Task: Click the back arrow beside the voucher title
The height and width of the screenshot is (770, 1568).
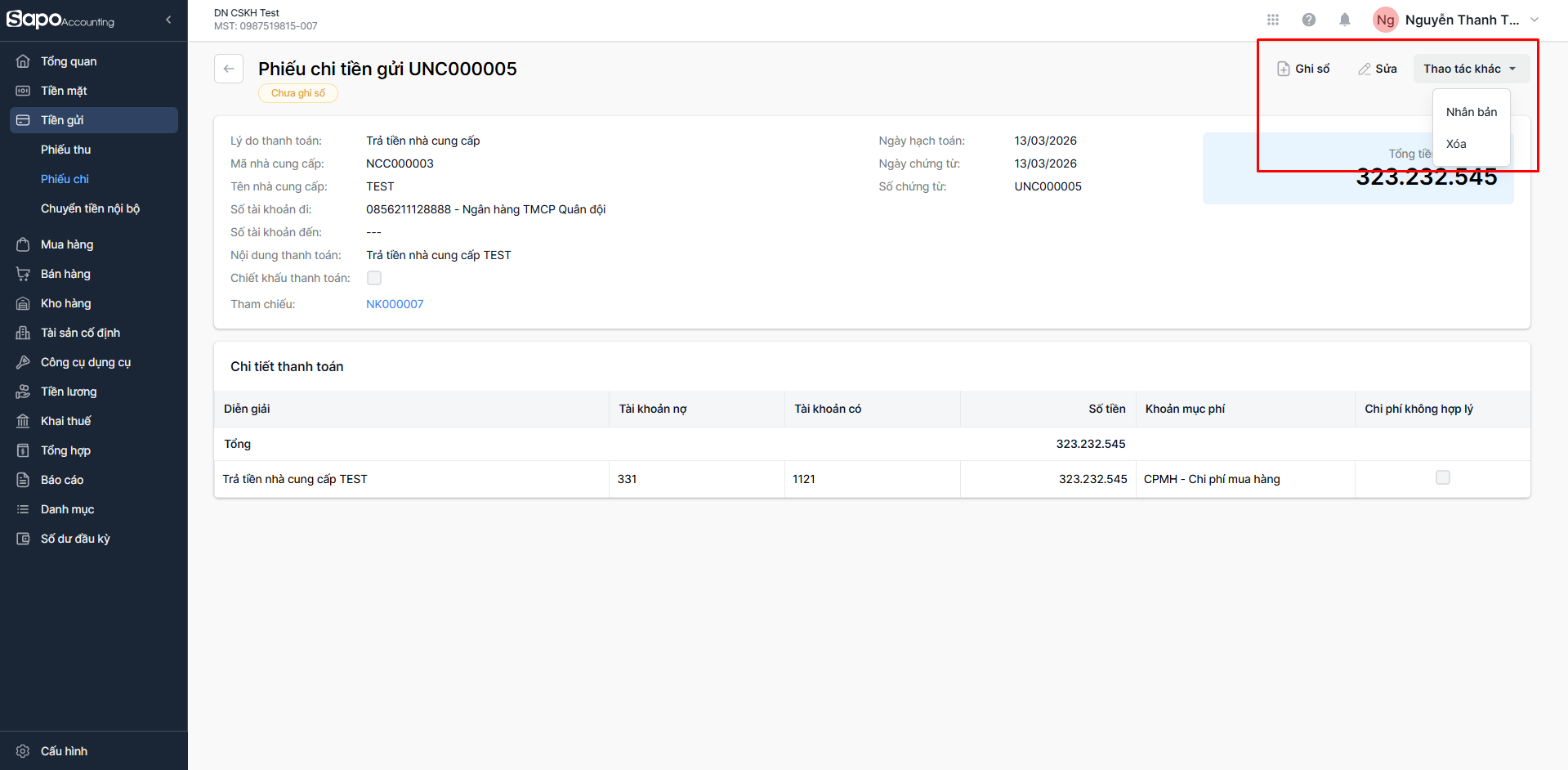Action: 229,69
